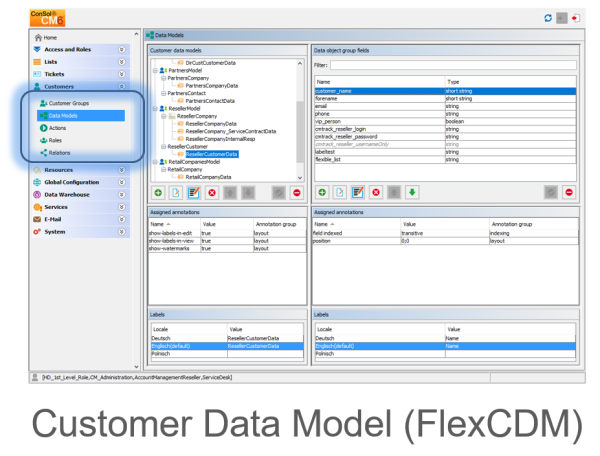The height and width of the screenshot is (456, 600).
Task: Select ResellerModel in the tree
Action: 184,108
